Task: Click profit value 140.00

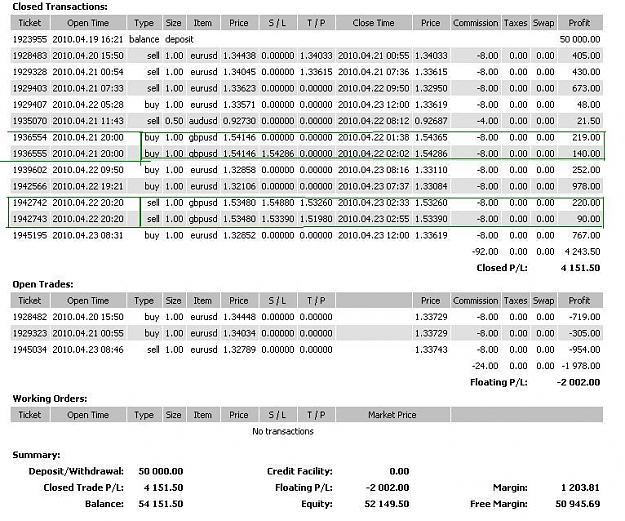Action: pyautogui.click(x=586, y=153)
